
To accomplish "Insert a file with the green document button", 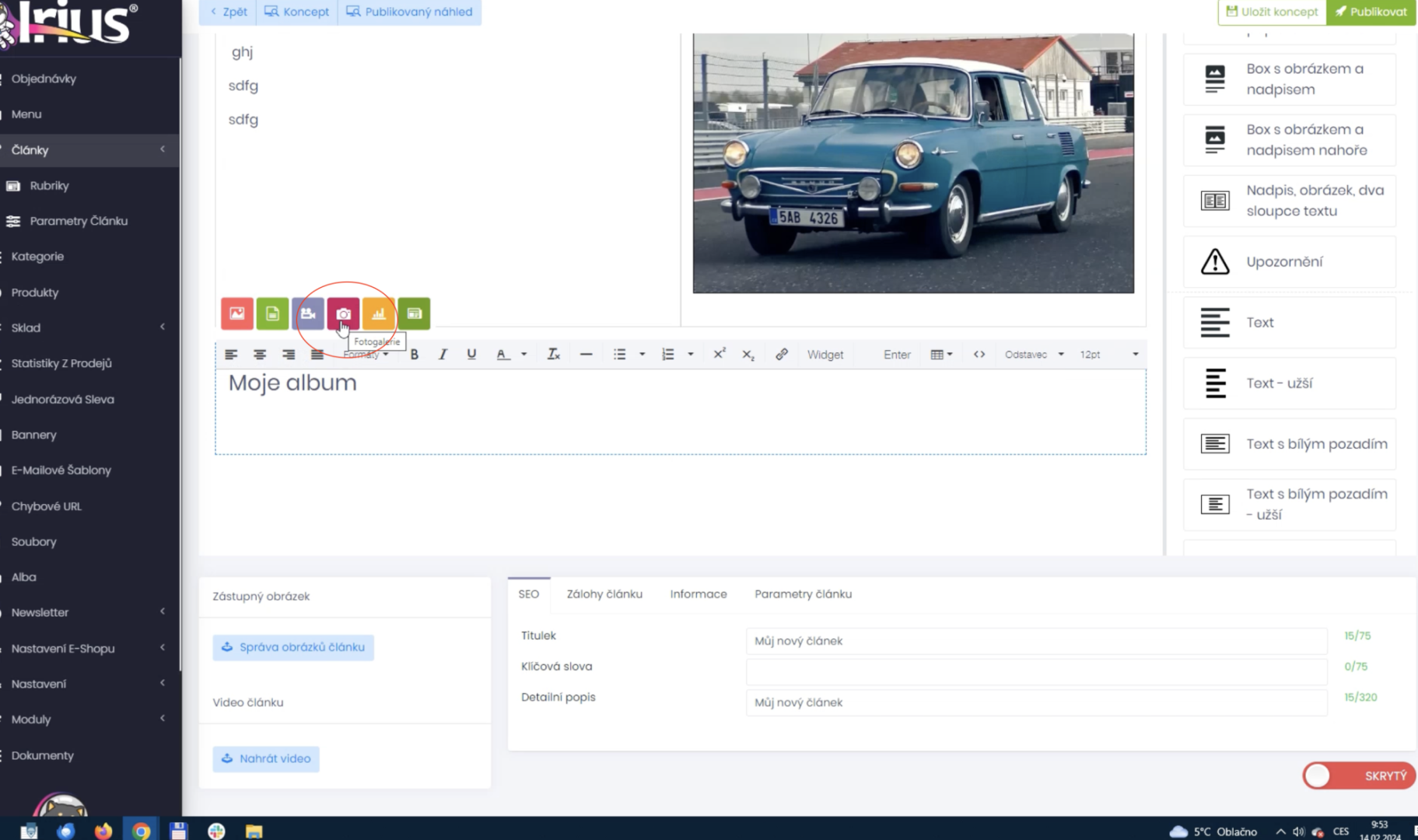I will point(272,313).
